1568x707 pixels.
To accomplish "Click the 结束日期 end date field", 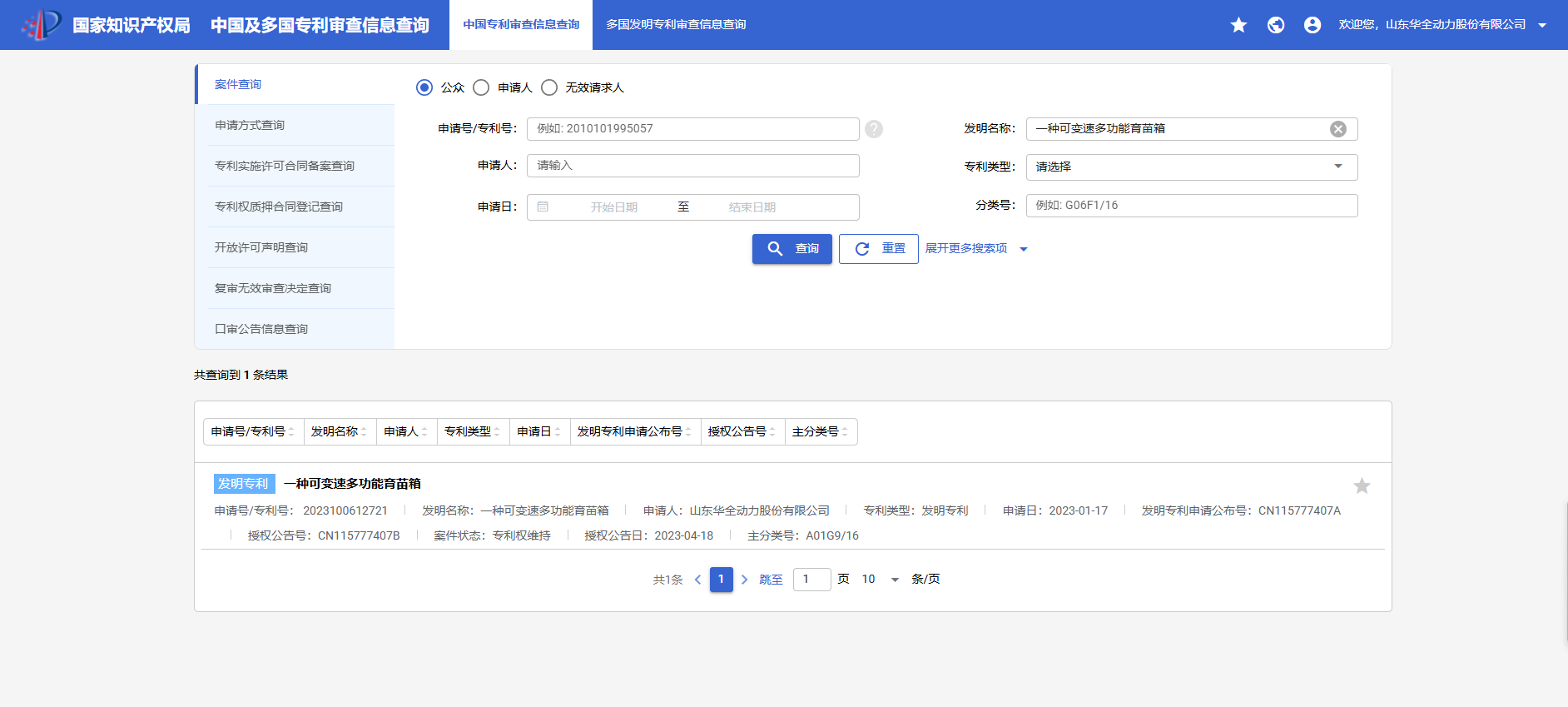I will [752, 207].
